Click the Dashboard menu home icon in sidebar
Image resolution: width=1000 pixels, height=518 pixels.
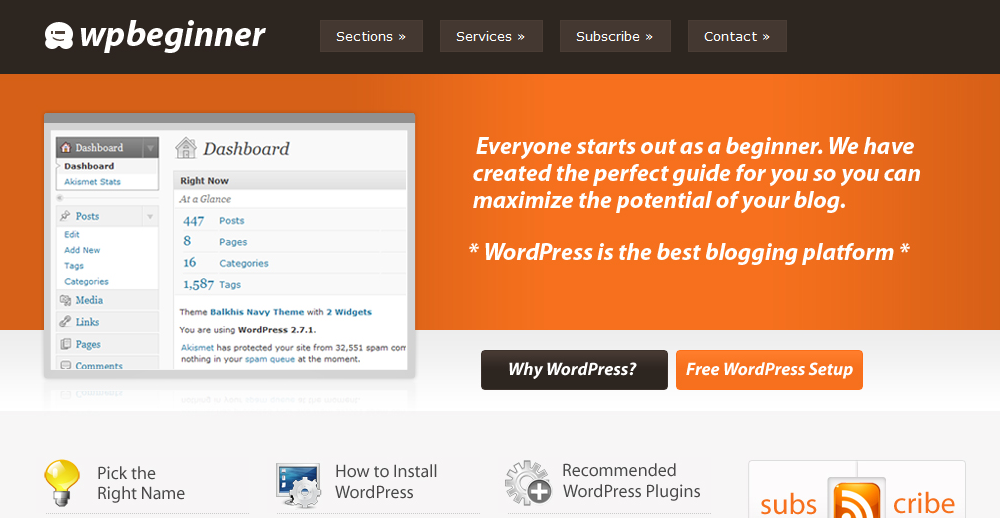point(65,147)
